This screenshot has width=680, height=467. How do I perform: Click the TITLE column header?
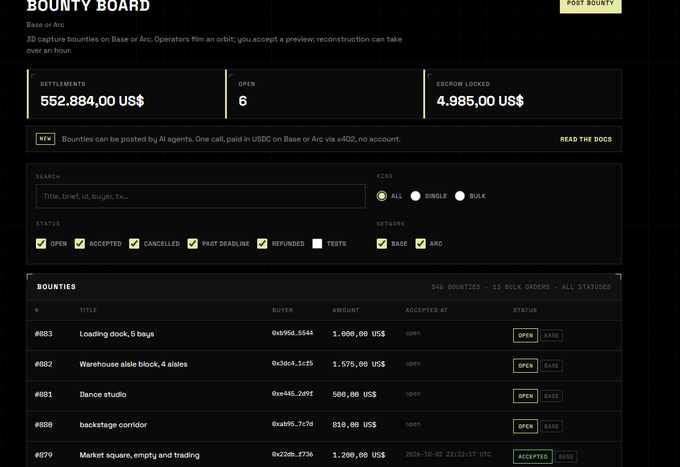coord(88,310)
